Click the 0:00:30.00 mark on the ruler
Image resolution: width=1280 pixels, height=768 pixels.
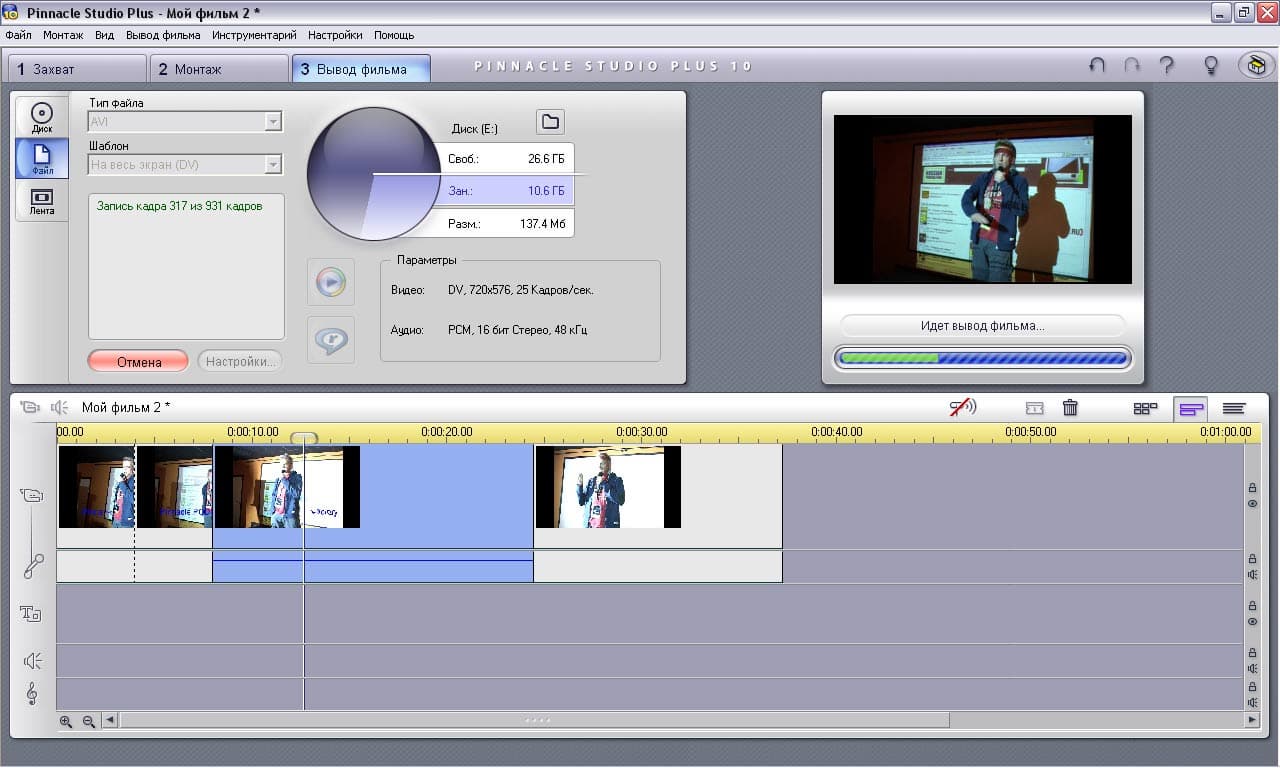click(642, 432)
